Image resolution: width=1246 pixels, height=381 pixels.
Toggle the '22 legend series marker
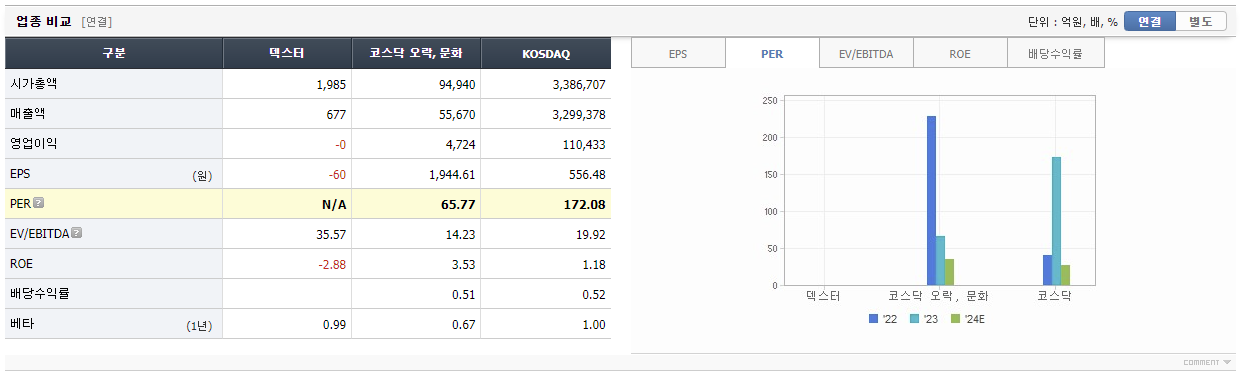click(x=873, y=319)
